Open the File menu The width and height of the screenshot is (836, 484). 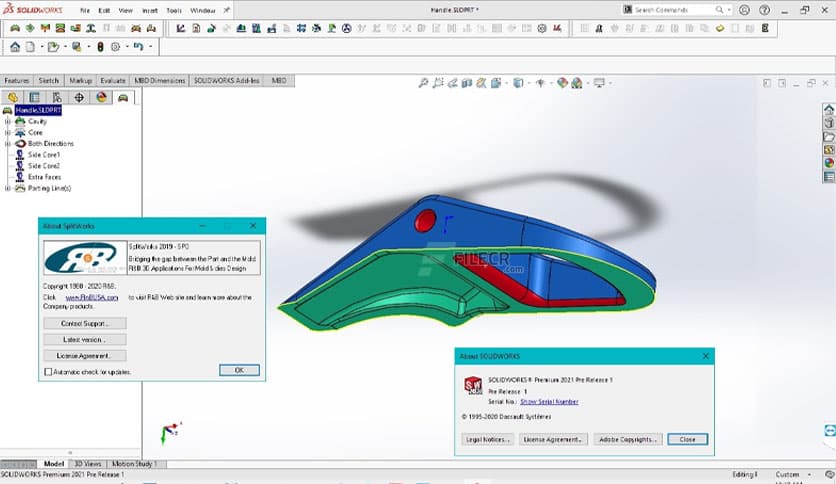[85, 10]
